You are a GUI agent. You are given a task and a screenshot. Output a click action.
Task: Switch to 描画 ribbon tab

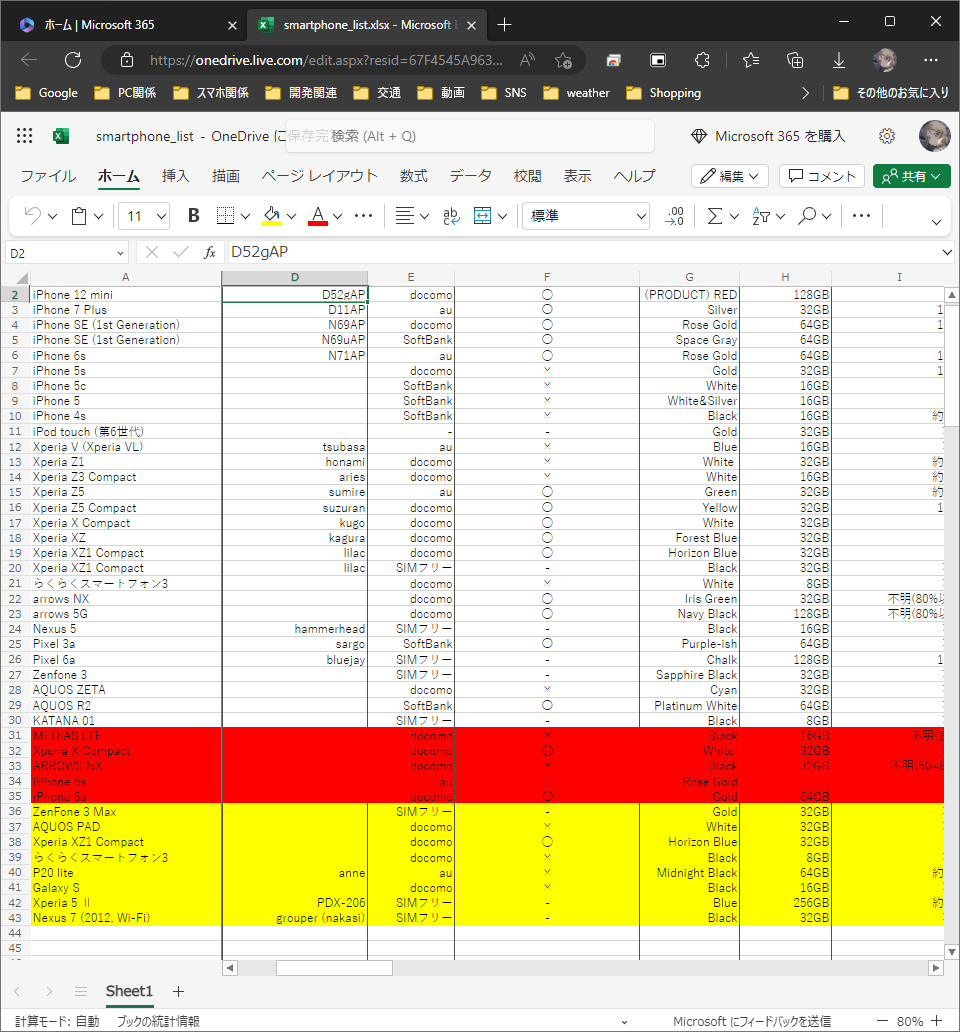pyautogui.click(x=226, y=176)
